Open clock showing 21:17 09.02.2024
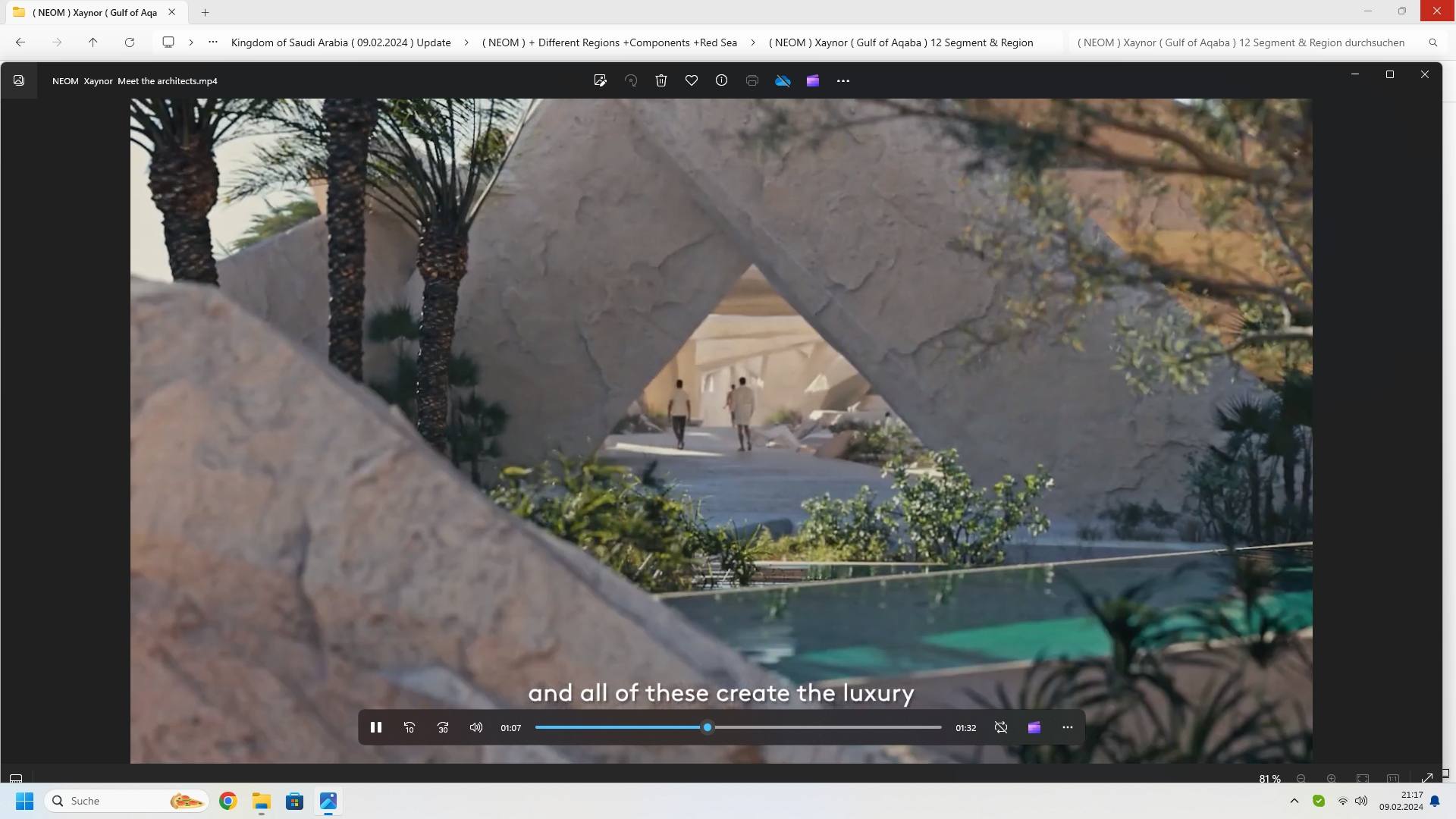The width and height of the screenshot is (1456, 819). point(1401,801)
